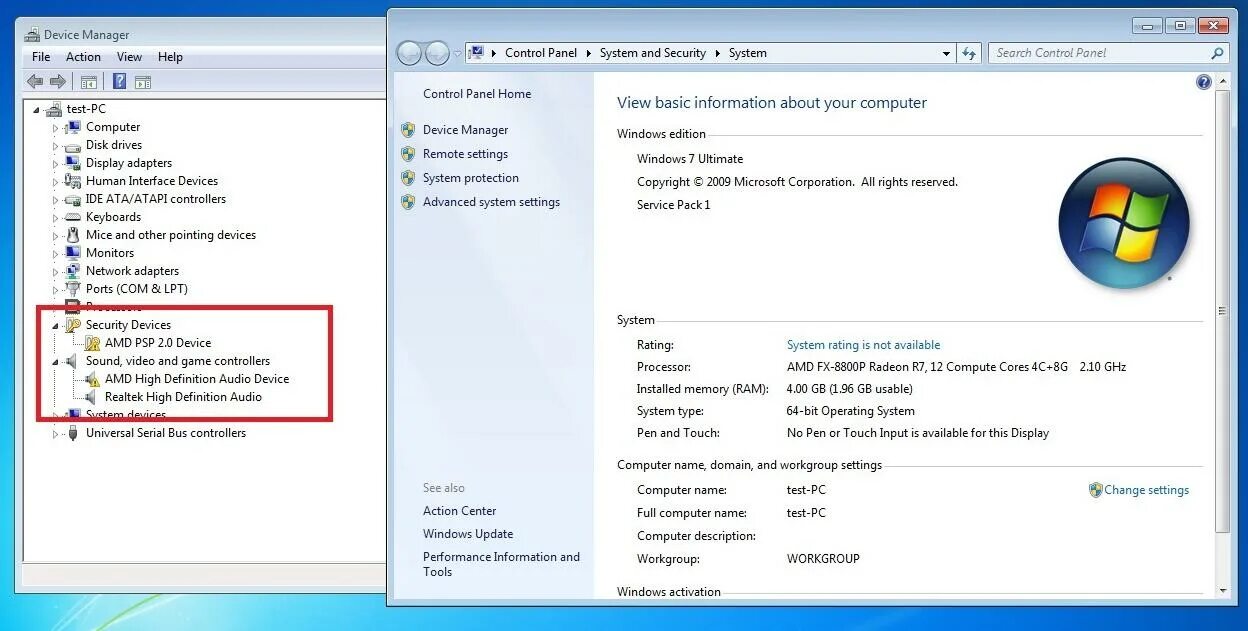The height and width of the screenshot is (631, 1248).
Task: Open the System protection link
Action: tap(470, 178)
